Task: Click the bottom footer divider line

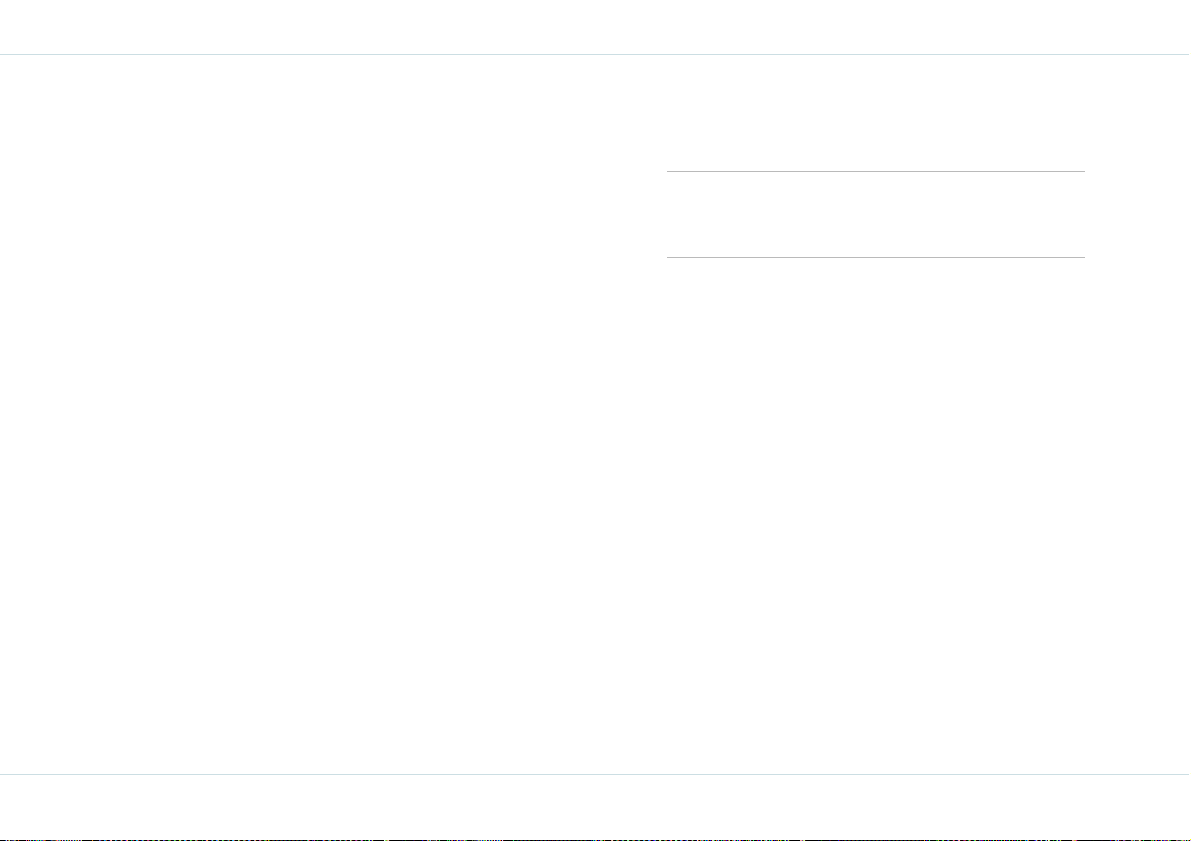Action: [x=596, y=775]
